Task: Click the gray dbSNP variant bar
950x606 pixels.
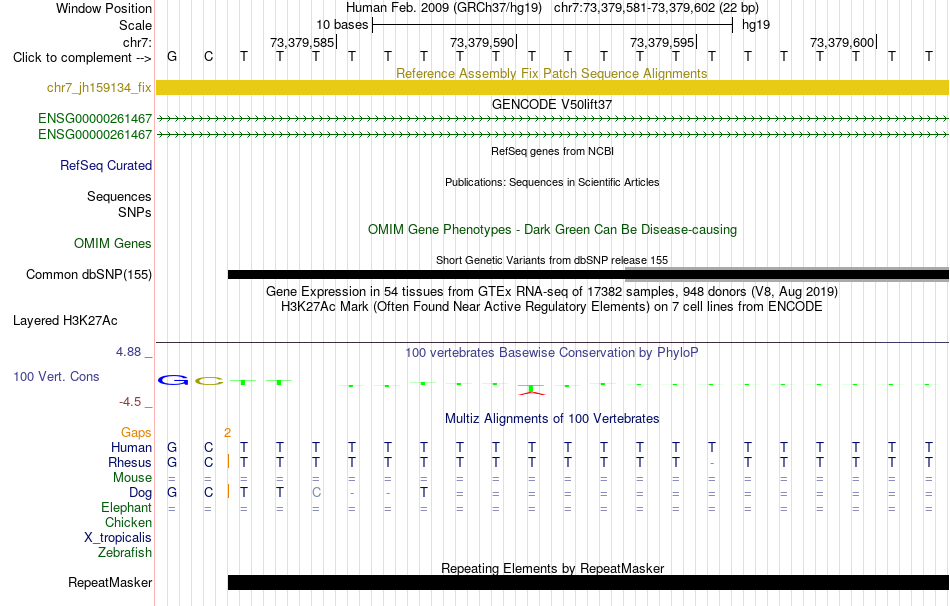Action: 786,275
